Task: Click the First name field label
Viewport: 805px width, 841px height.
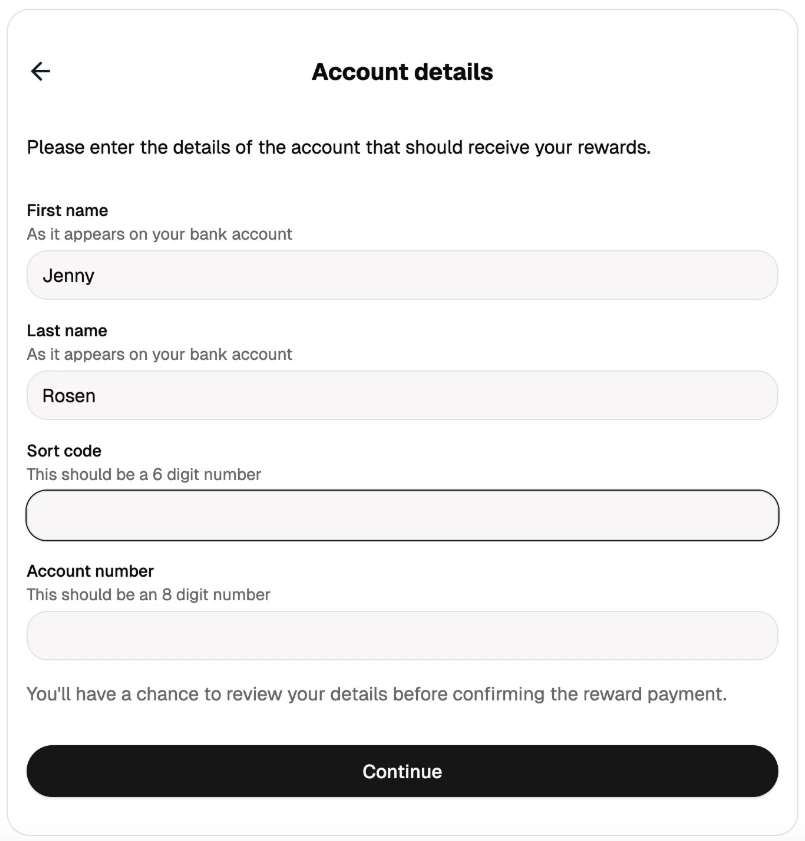Action: click(x=67, y=210)
